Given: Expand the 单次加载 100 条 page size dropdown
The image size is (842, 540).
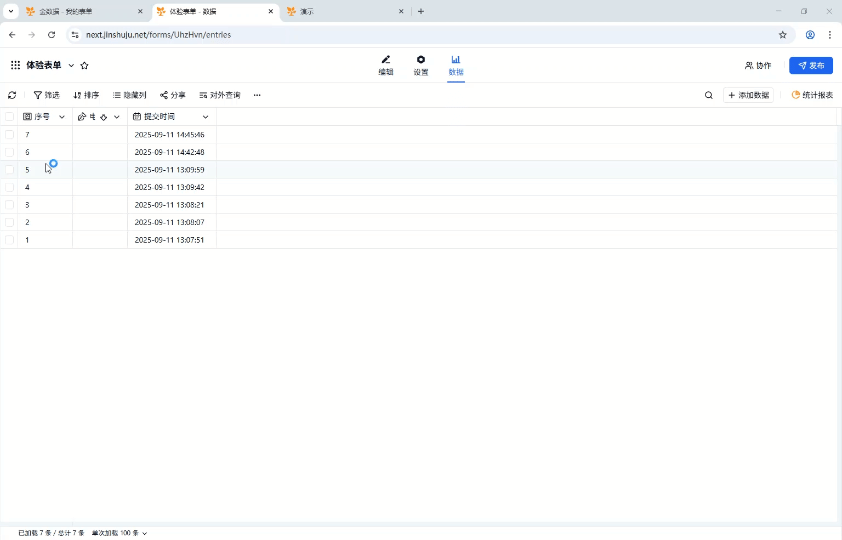Looking at the screenshot, I should (120, 533).
